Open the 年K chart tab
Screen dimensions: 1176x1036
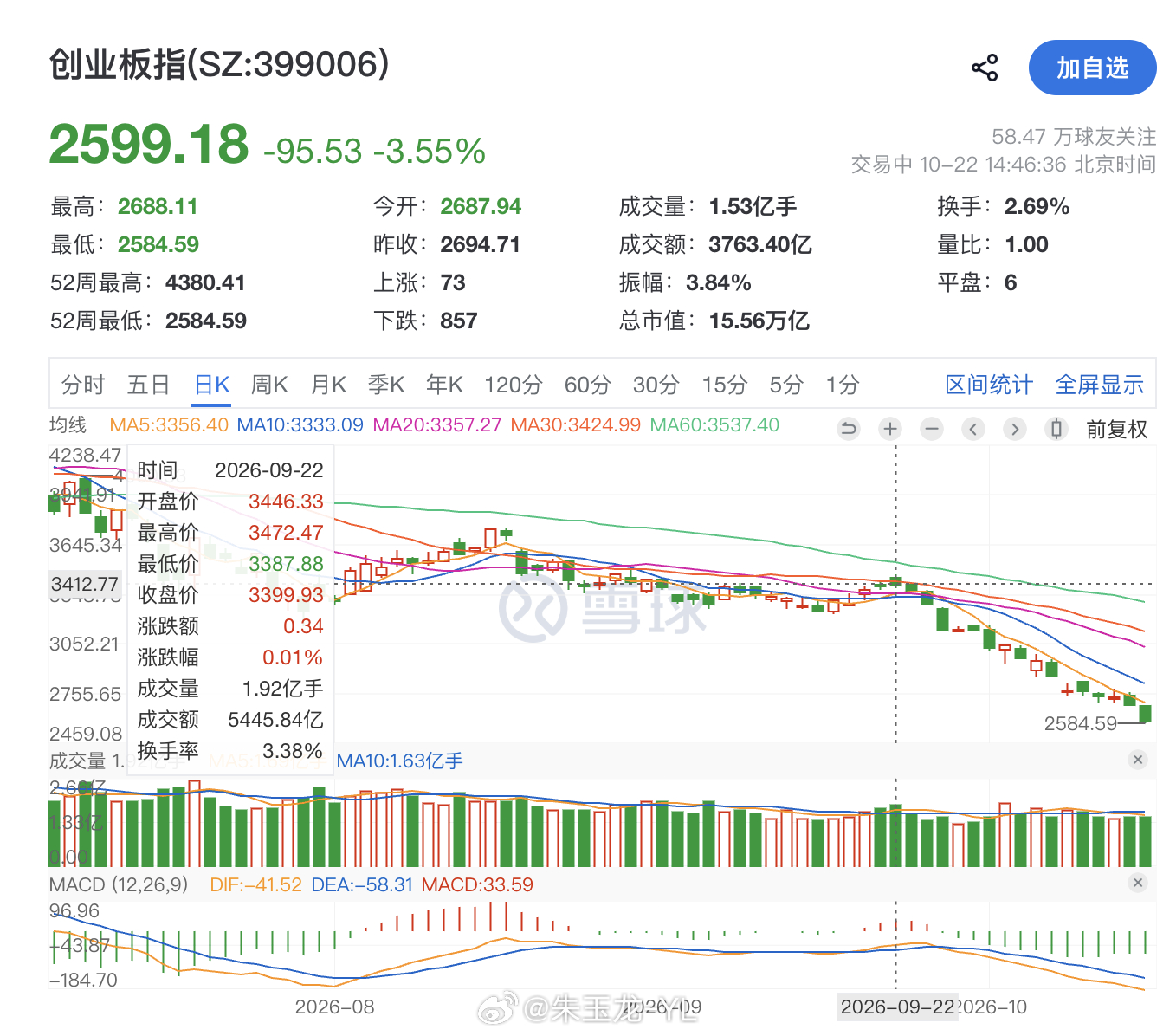pos(444,385)
